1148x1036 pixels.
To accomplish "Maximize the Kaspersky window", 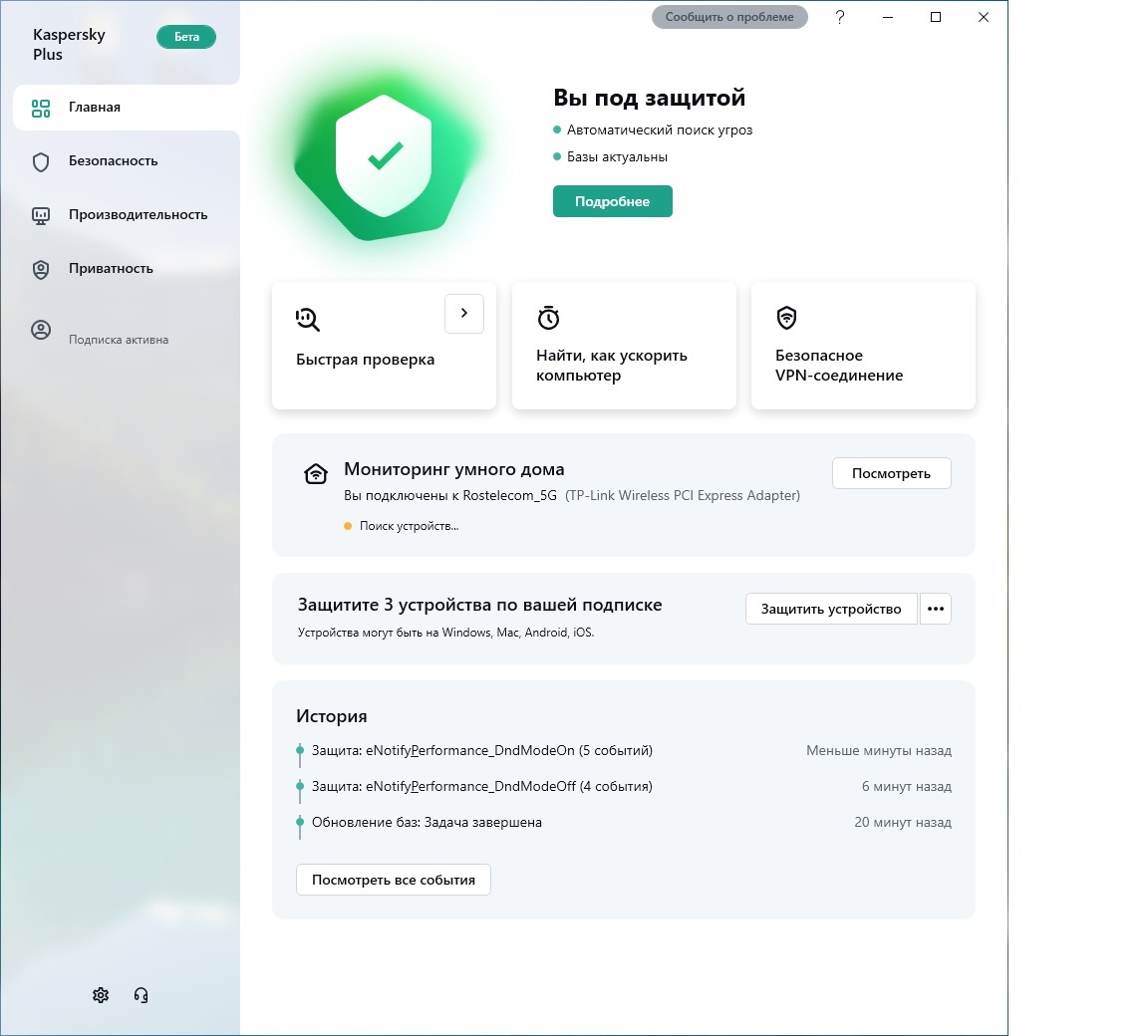I will click(935, 17).
